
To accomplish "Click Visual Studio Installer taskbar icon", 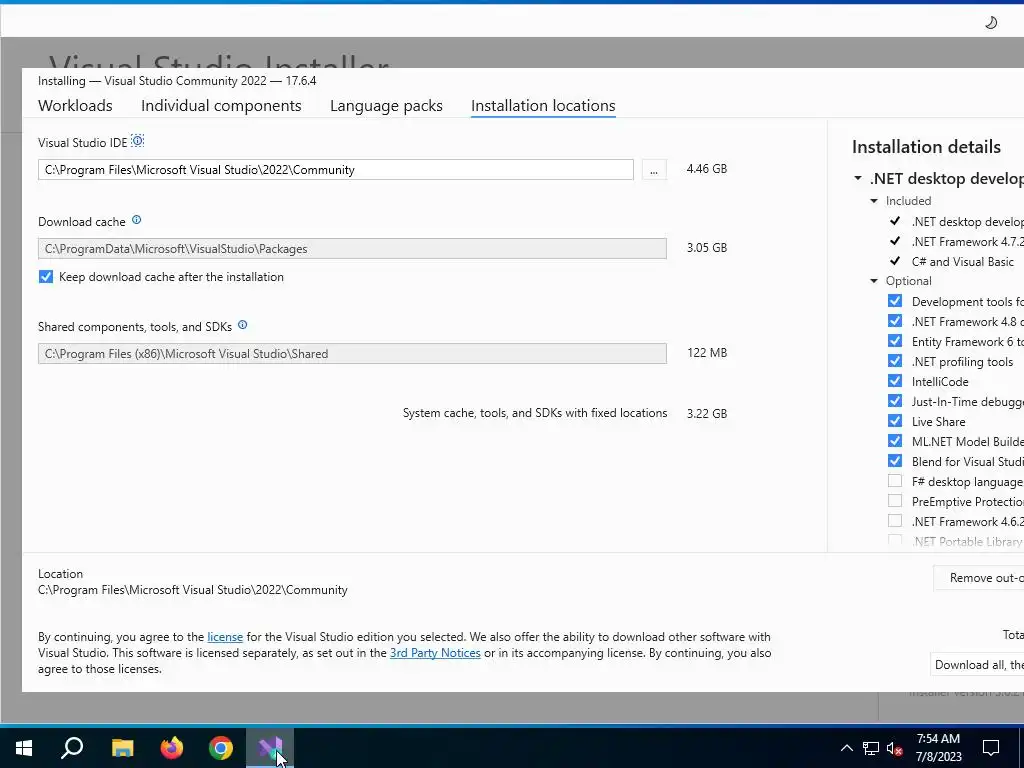I will [x=270, y=748].
